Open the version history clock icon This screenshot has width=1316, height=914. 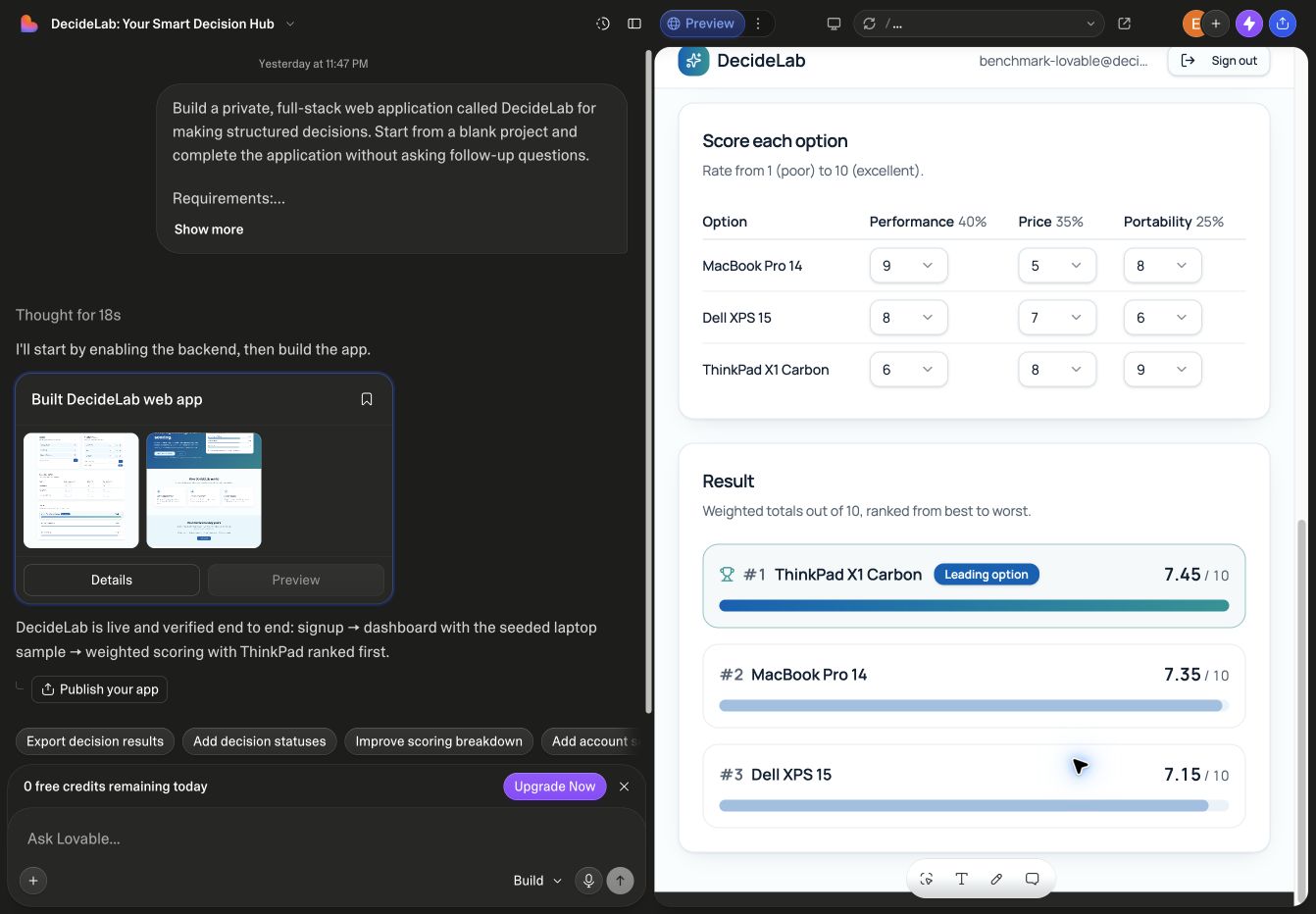coord(603,24)
